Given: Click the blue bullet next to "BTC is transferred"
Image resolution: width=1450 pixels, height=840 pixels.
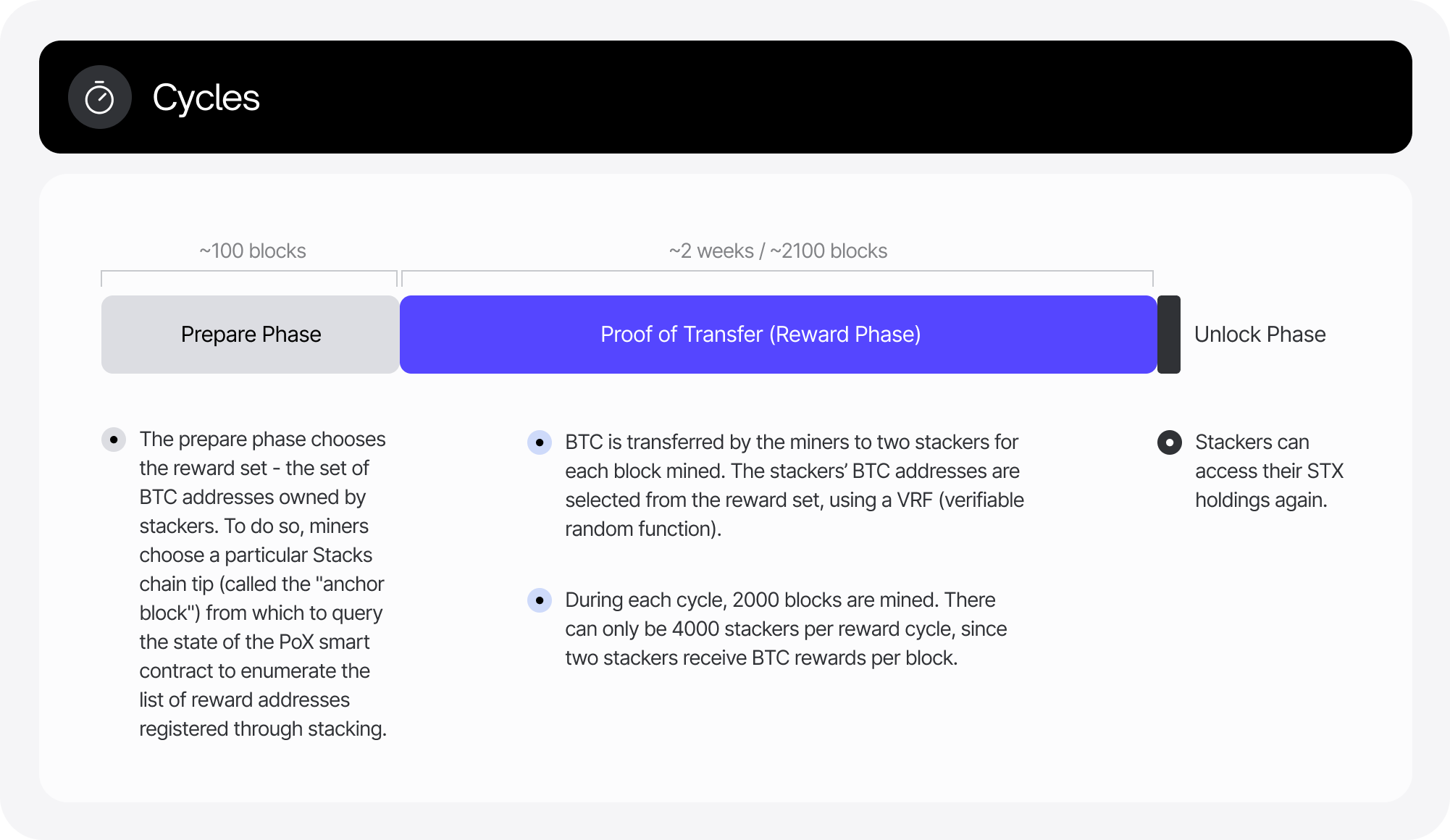Looking at the screenshot, I should 540,442.
